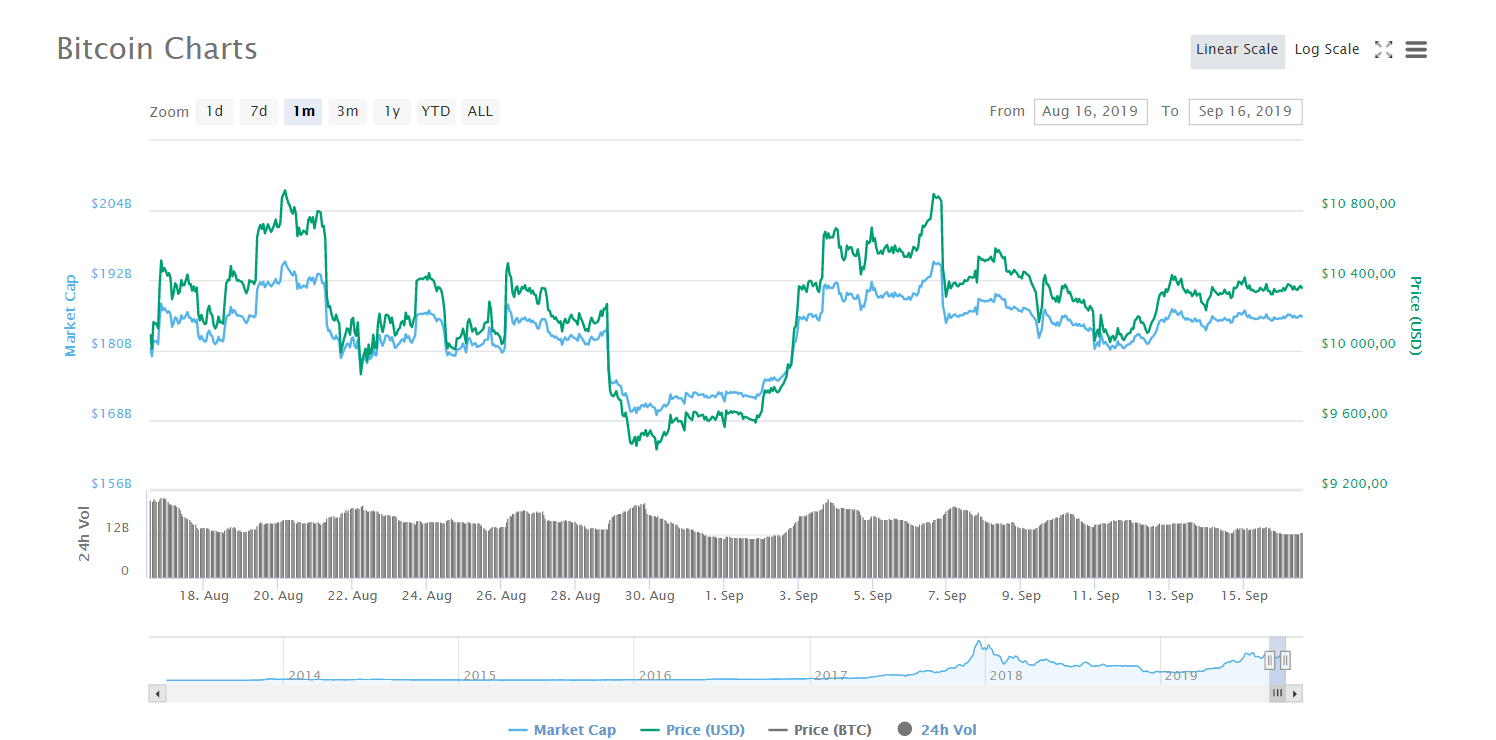This screenshot has width=1496, height=740.
Task: Click the 1. Sep date label
Action: tap(724, 596)
